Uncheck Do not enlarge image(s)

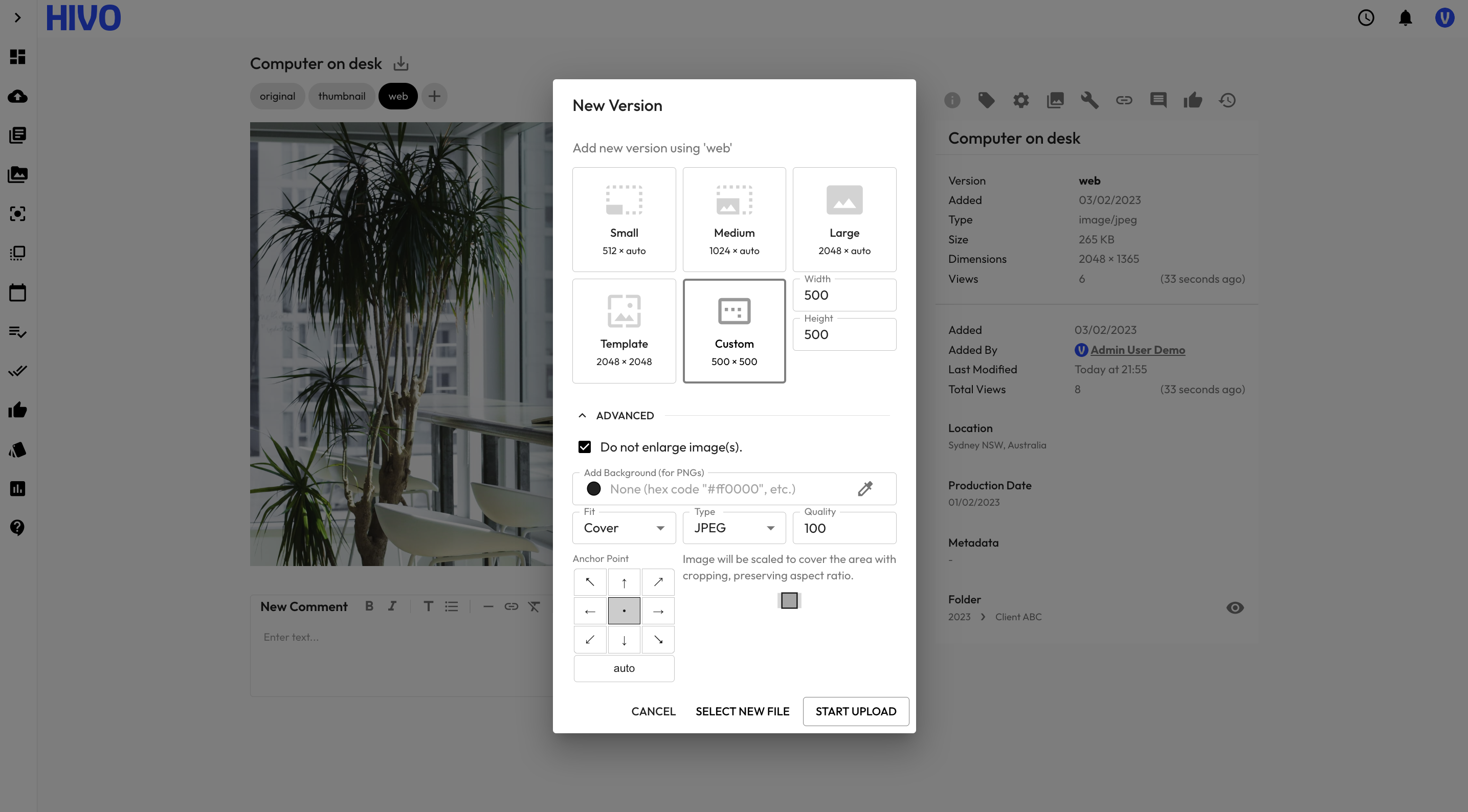tap(585, 447)
